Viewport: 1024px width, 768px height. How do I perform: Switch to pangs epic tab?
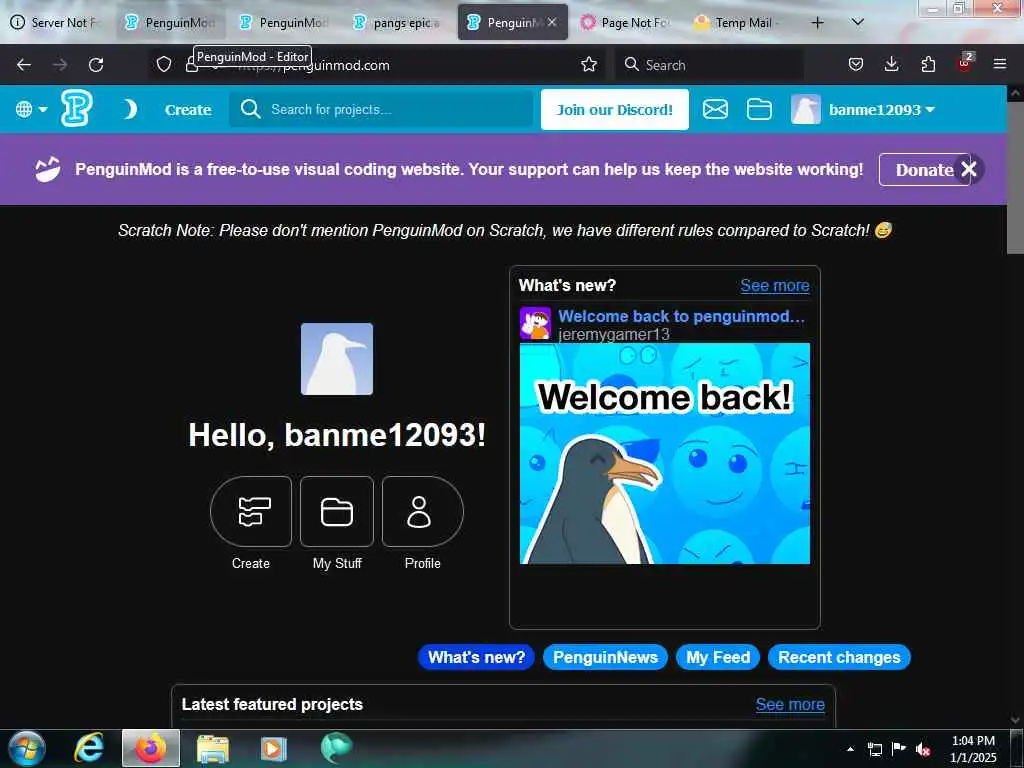tap(398, 22)
